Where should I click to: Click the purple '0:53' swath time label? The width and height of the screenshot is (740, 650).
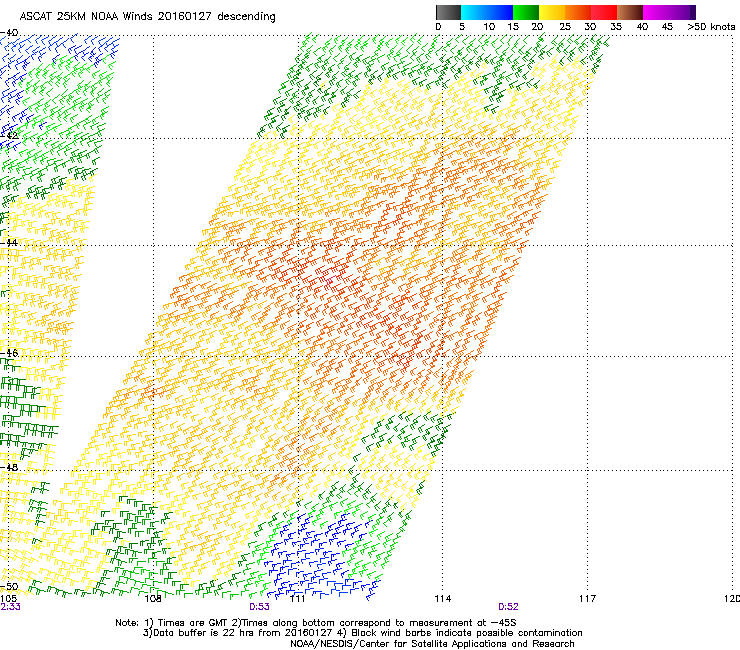point(260,607)
